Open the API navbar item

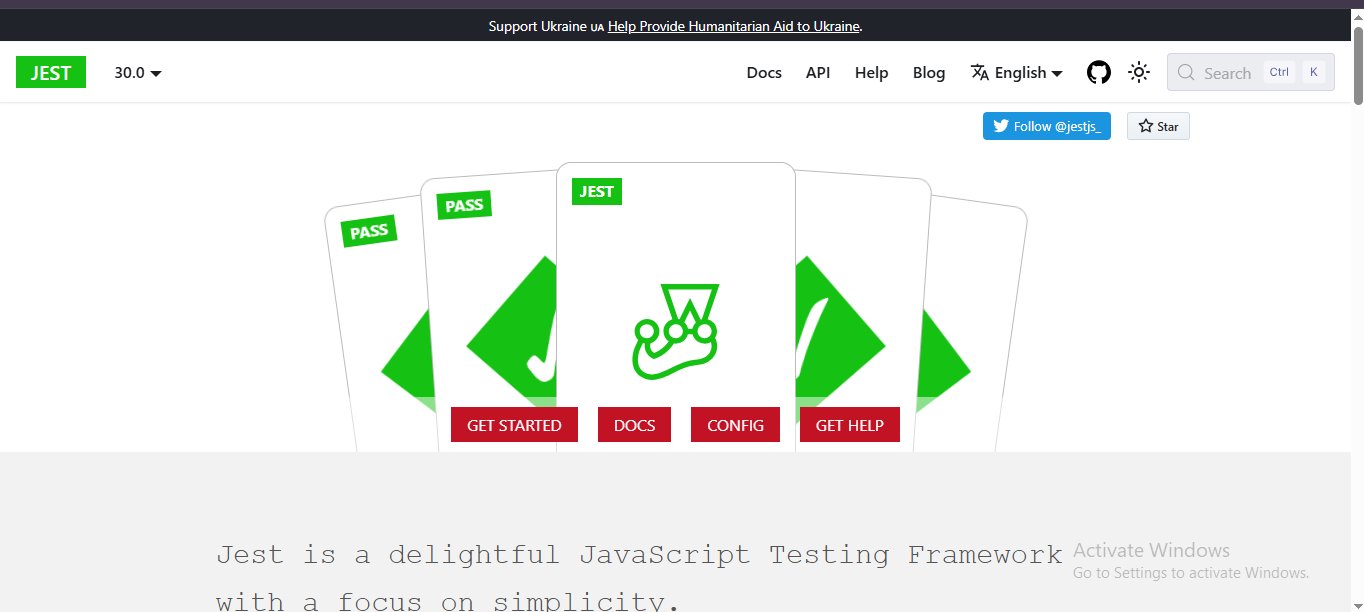tap(818, 72)
